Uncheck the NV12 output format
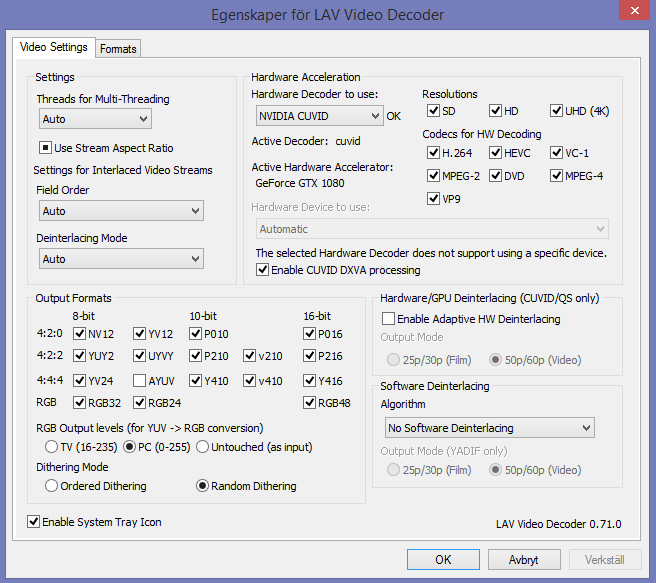The image size is (656, 583). point(79,334)
